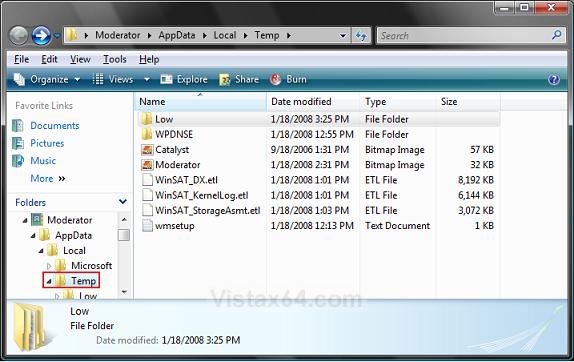
Task: Select AppData in the folder tree
Action: coord(73,235)
